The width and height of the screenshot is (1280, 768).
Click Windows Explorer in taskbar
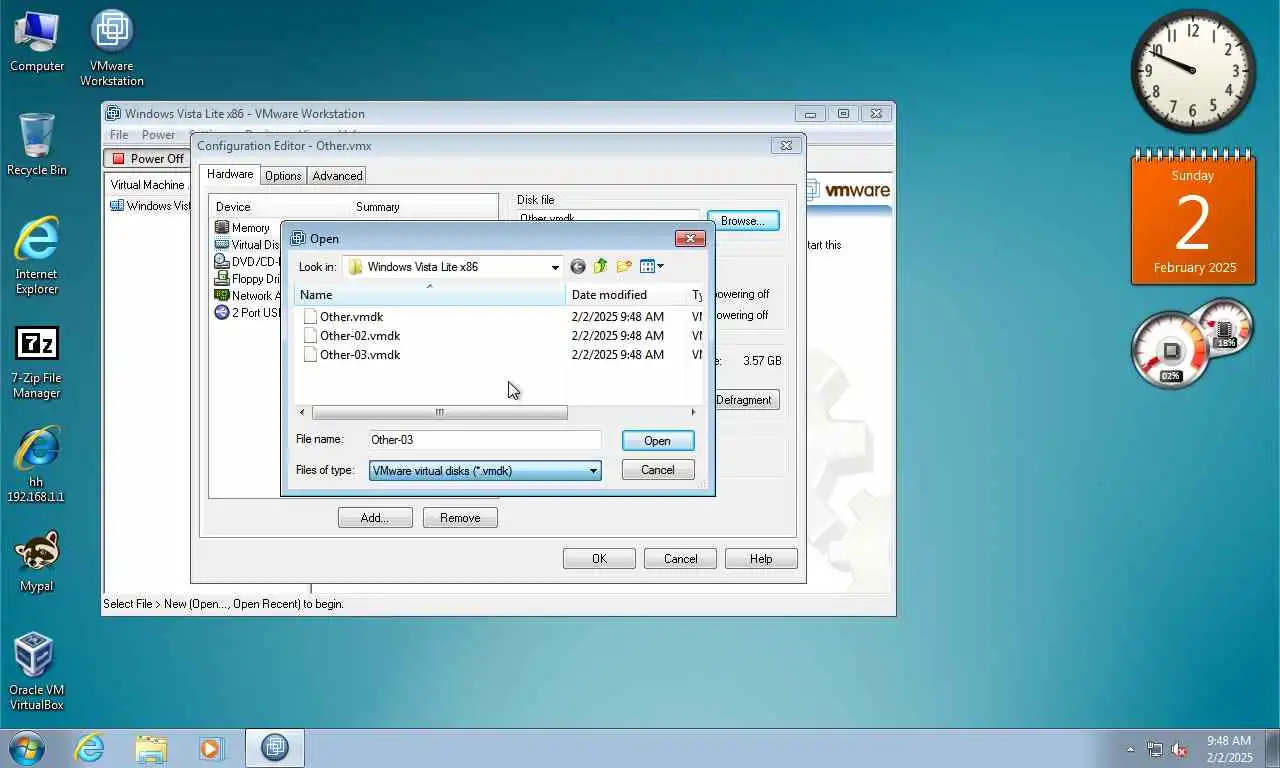151,747
